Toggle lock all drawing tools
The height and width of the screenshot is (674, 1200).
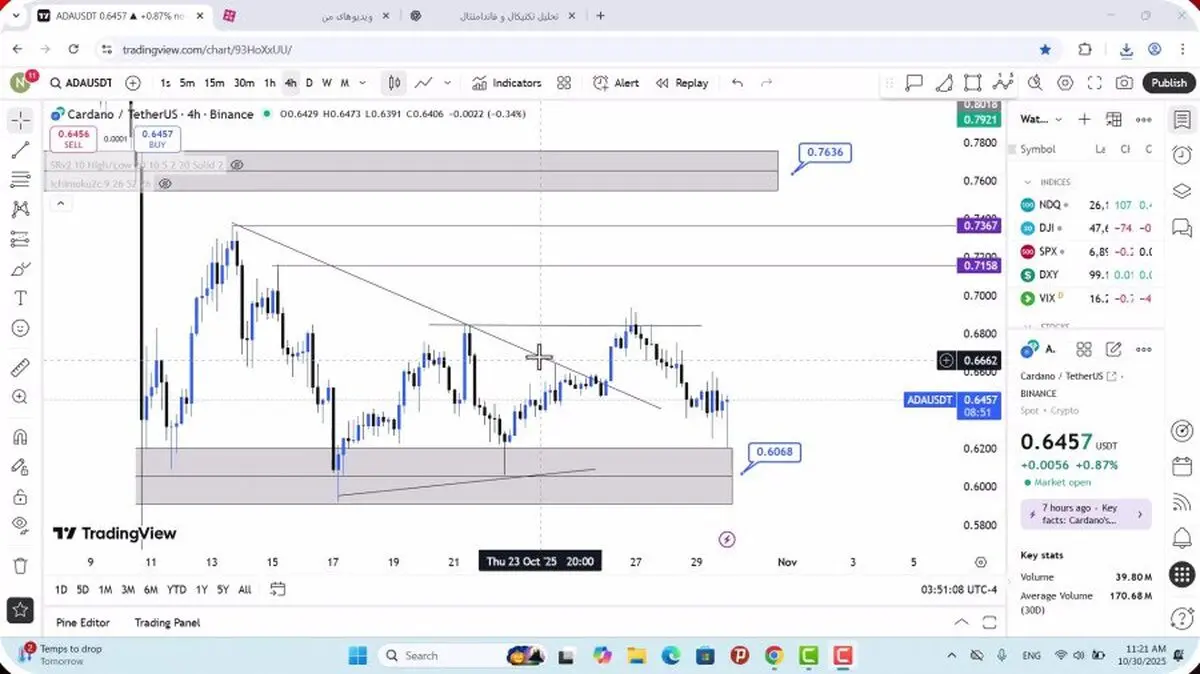(20, 497)
